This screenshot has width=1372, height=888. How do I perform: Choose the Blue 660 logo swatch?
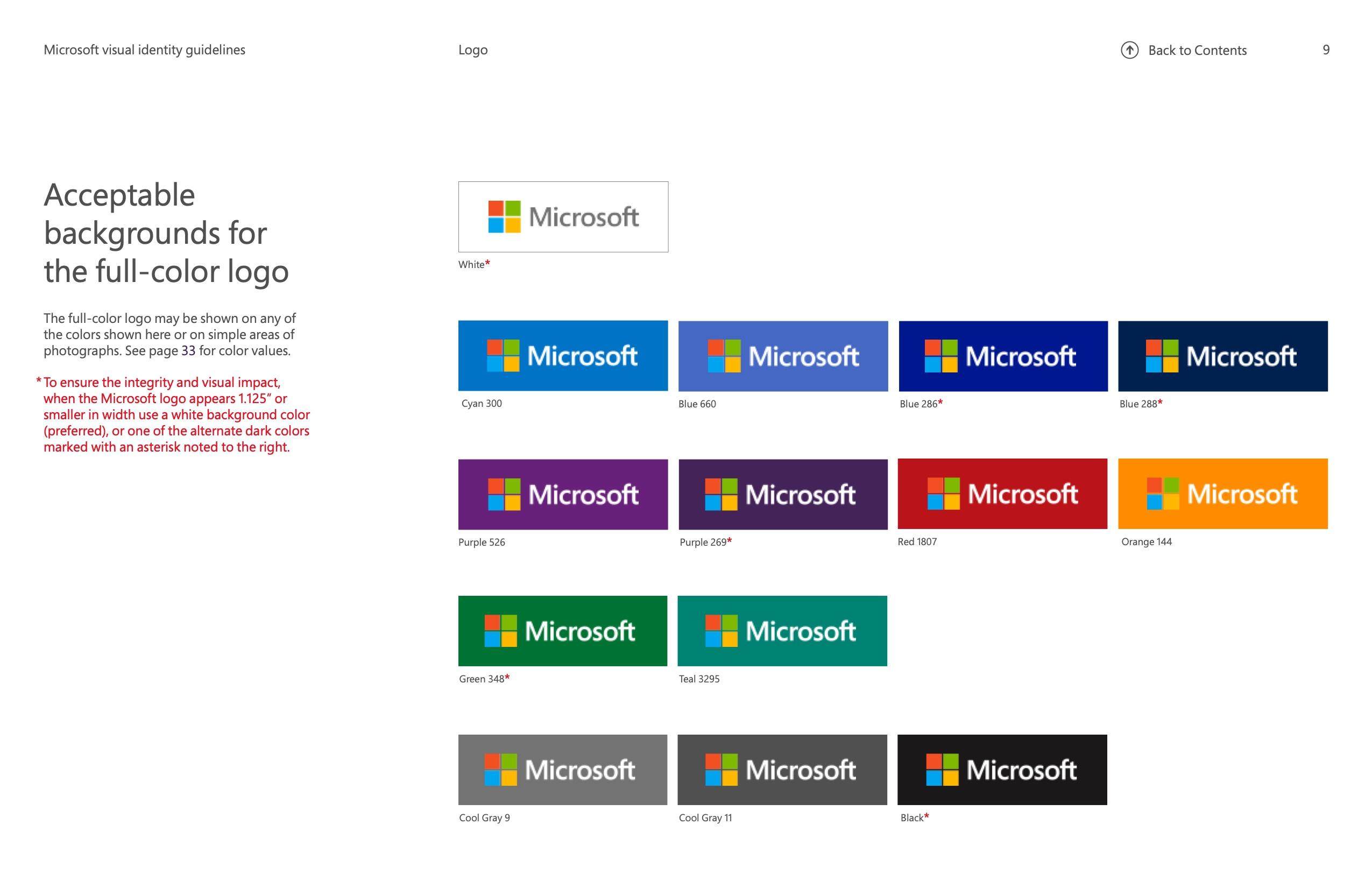[x=783, y=356]
